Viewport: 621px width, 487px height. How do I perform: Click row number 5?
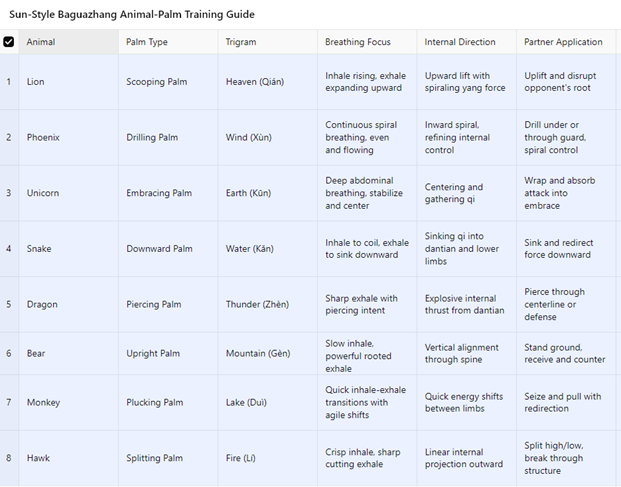pos(9,304)
